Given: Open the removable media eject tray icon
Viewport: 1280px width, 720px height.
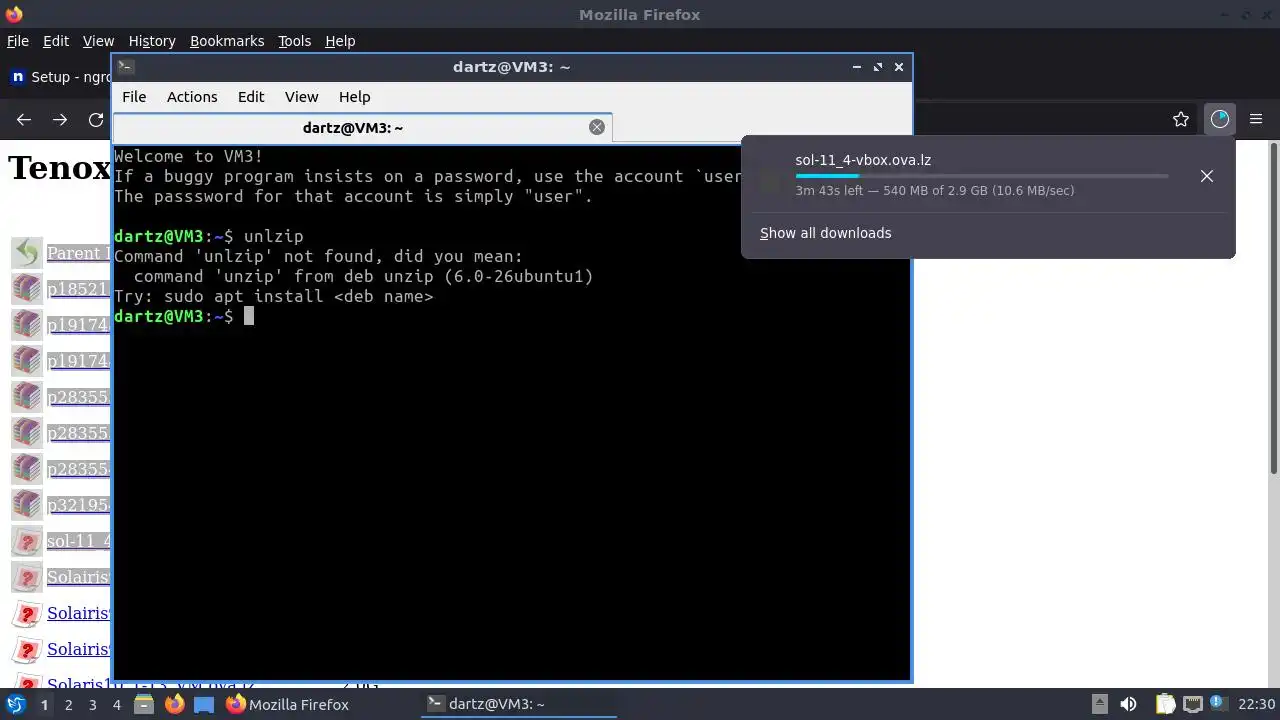Looking at the screenshot, I should pos(1099,704).
